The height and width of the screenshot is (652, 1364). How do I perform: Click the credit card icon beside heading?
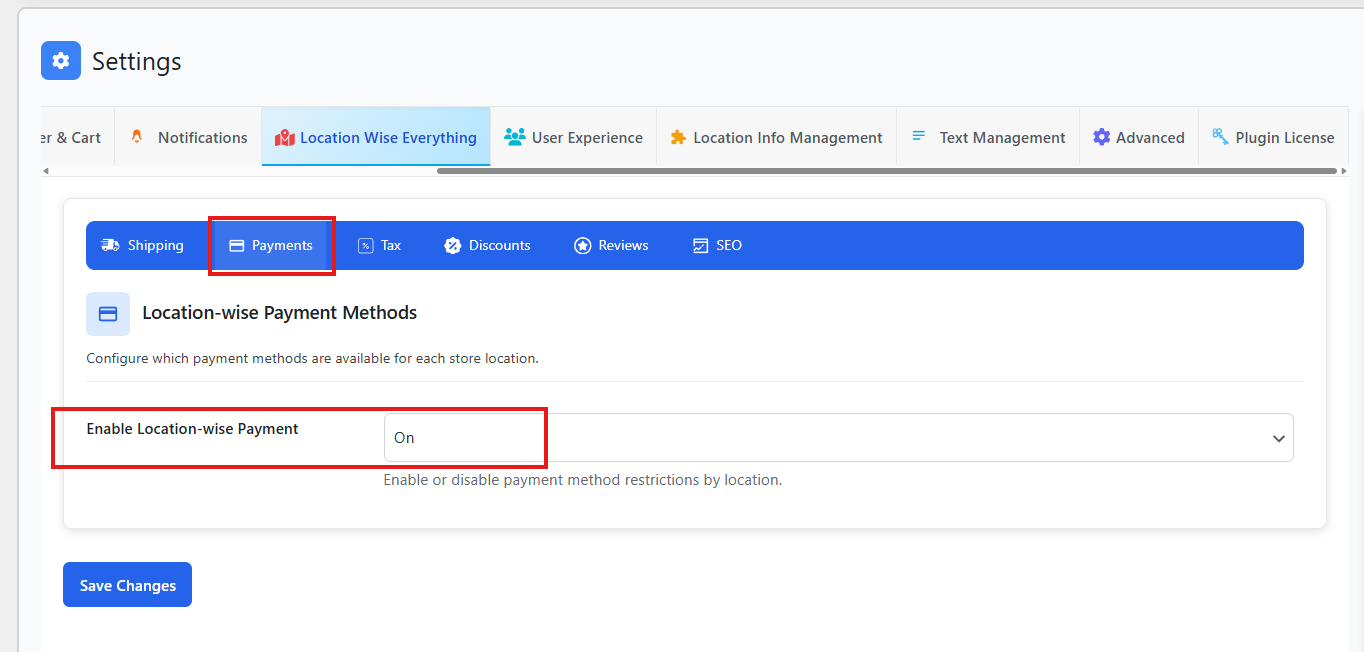[108, 314]
